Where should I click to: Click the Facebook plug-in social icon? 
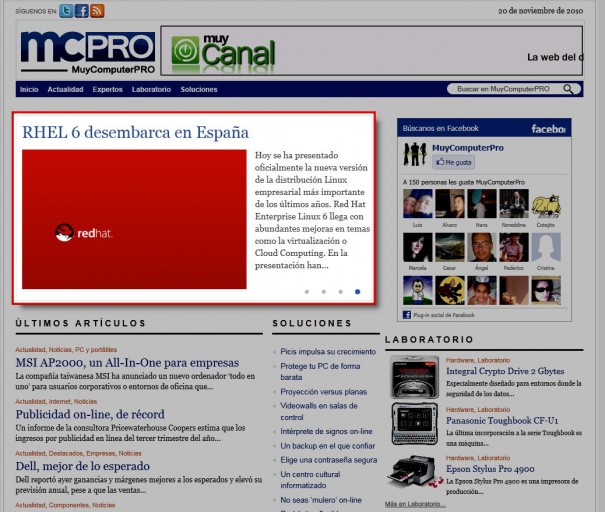click(407, 315)
